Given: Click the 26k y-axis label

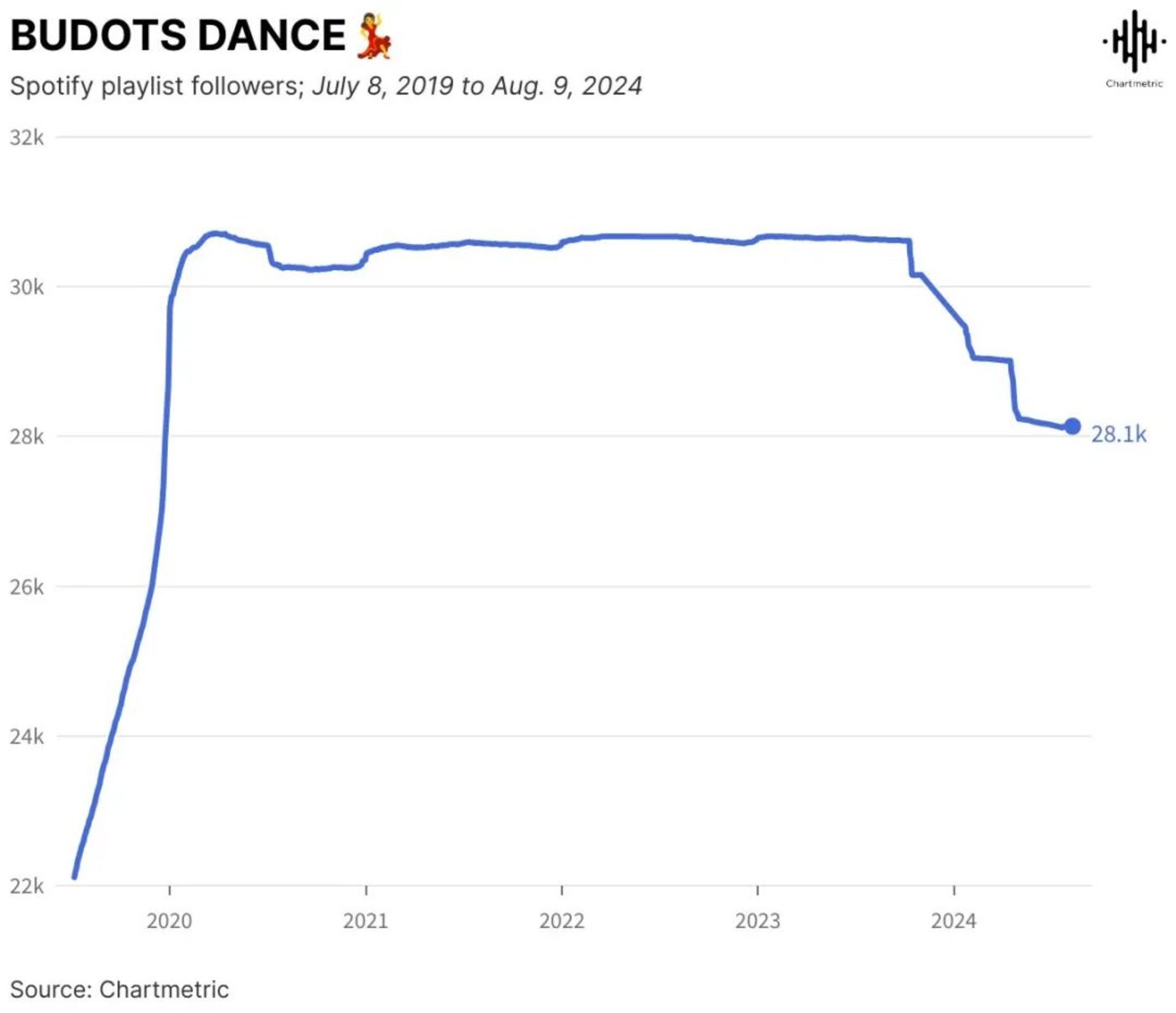Looking at the screenshot, I should pos(27,587).
